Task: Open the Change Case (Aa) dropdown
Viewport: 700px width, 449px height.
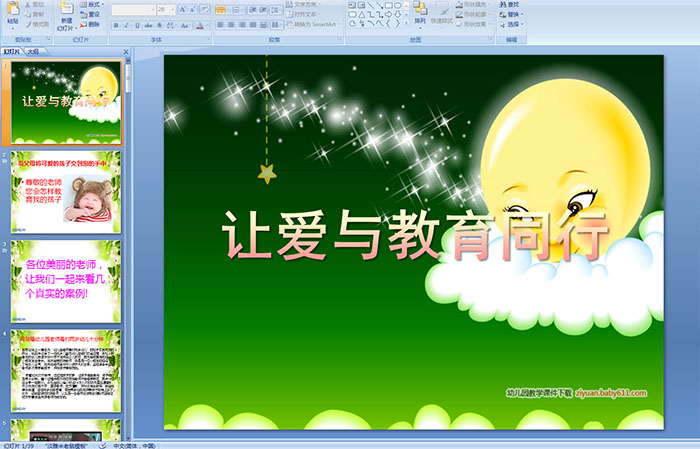Action: (185, 25)
